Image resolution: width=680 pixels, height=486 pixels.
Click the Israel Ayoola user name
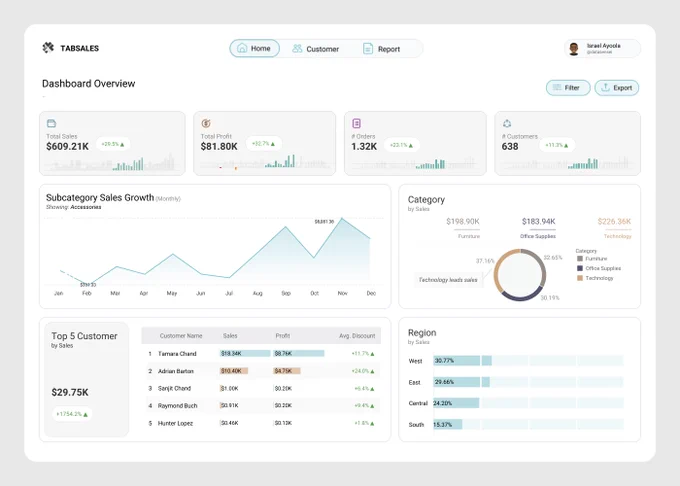pyautogui.click(x=603, y=46)
